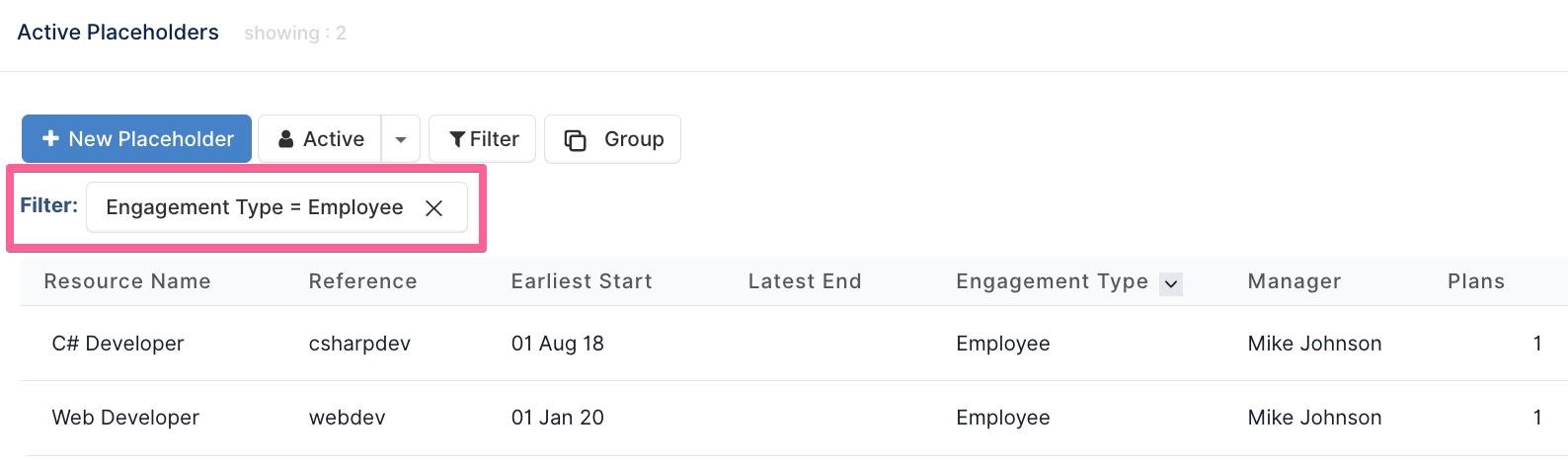Open the C# Developer placeholder row

(794, 344)
